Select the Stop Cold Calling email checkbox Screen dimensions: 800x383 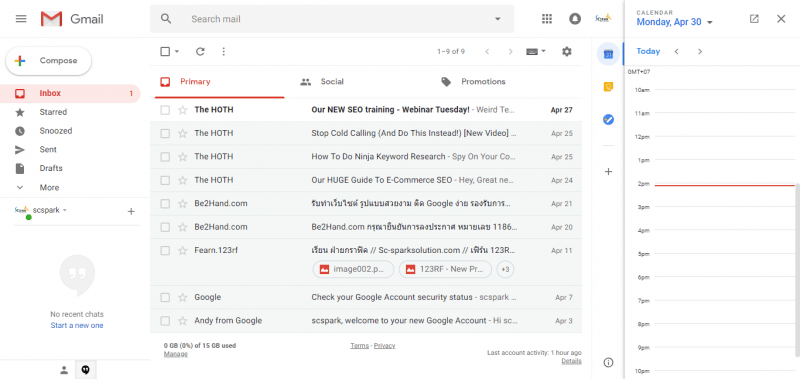click(x=165, y=133)
